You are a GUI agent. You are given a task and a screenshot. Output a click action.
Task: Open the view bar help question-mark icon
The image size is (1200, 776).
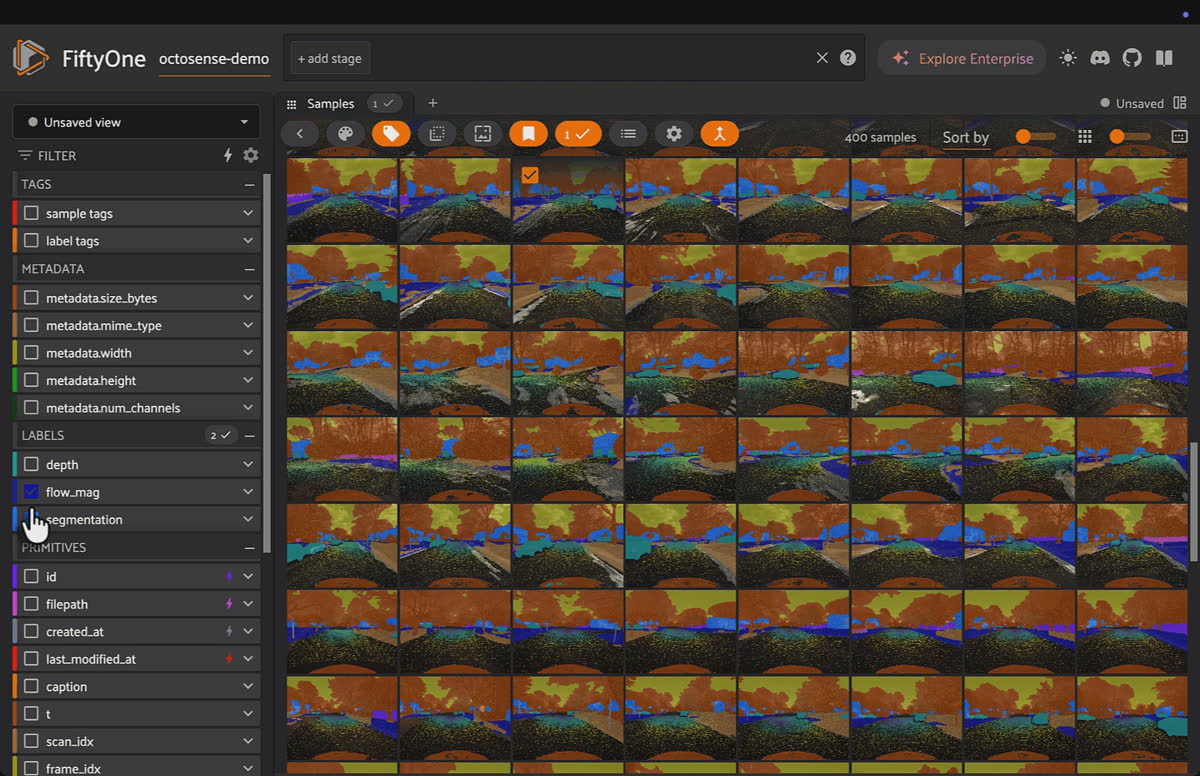pyautogui.click(x=848, y=58)
